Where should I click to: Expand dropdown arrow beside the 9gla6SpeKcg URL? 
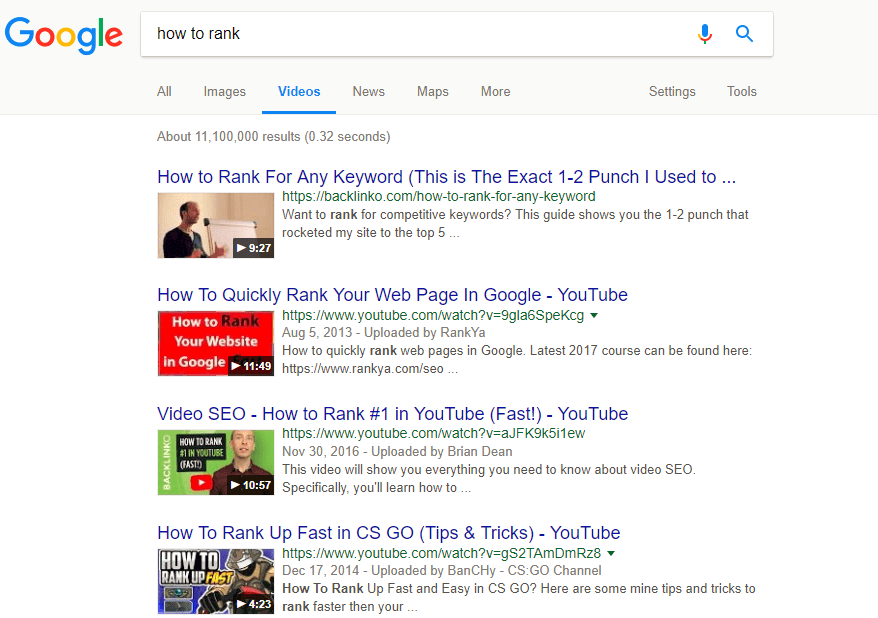tap(594, 316)
